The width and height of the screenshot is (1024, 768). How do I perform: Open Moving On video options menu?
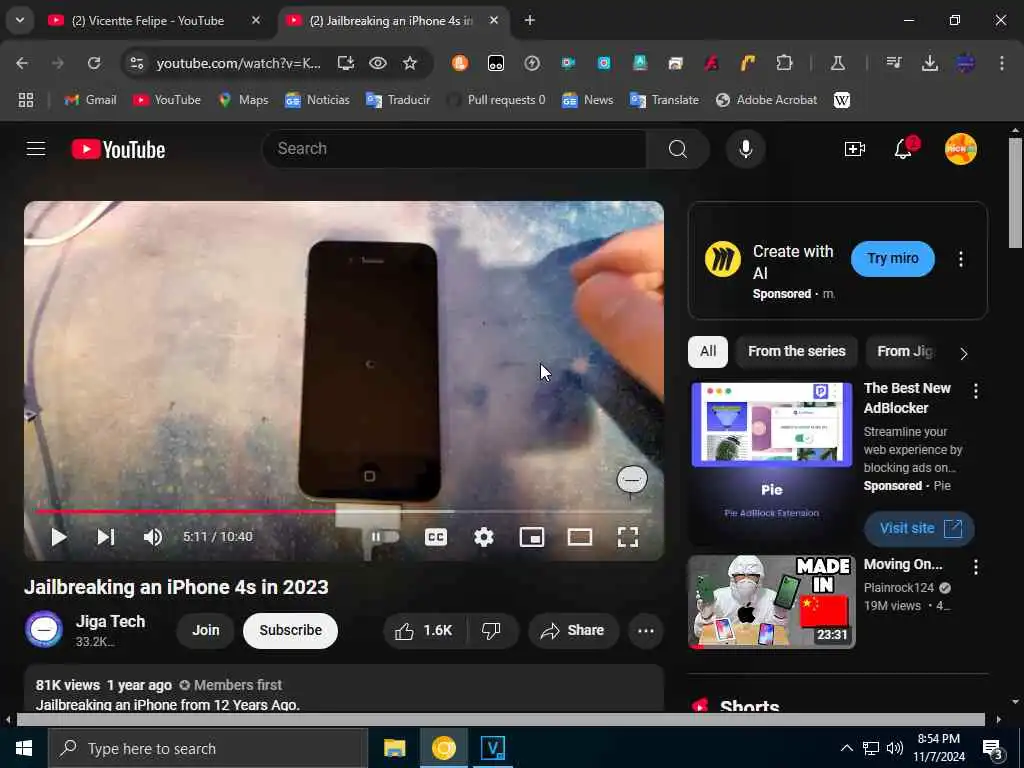click(x=976, y=567)
